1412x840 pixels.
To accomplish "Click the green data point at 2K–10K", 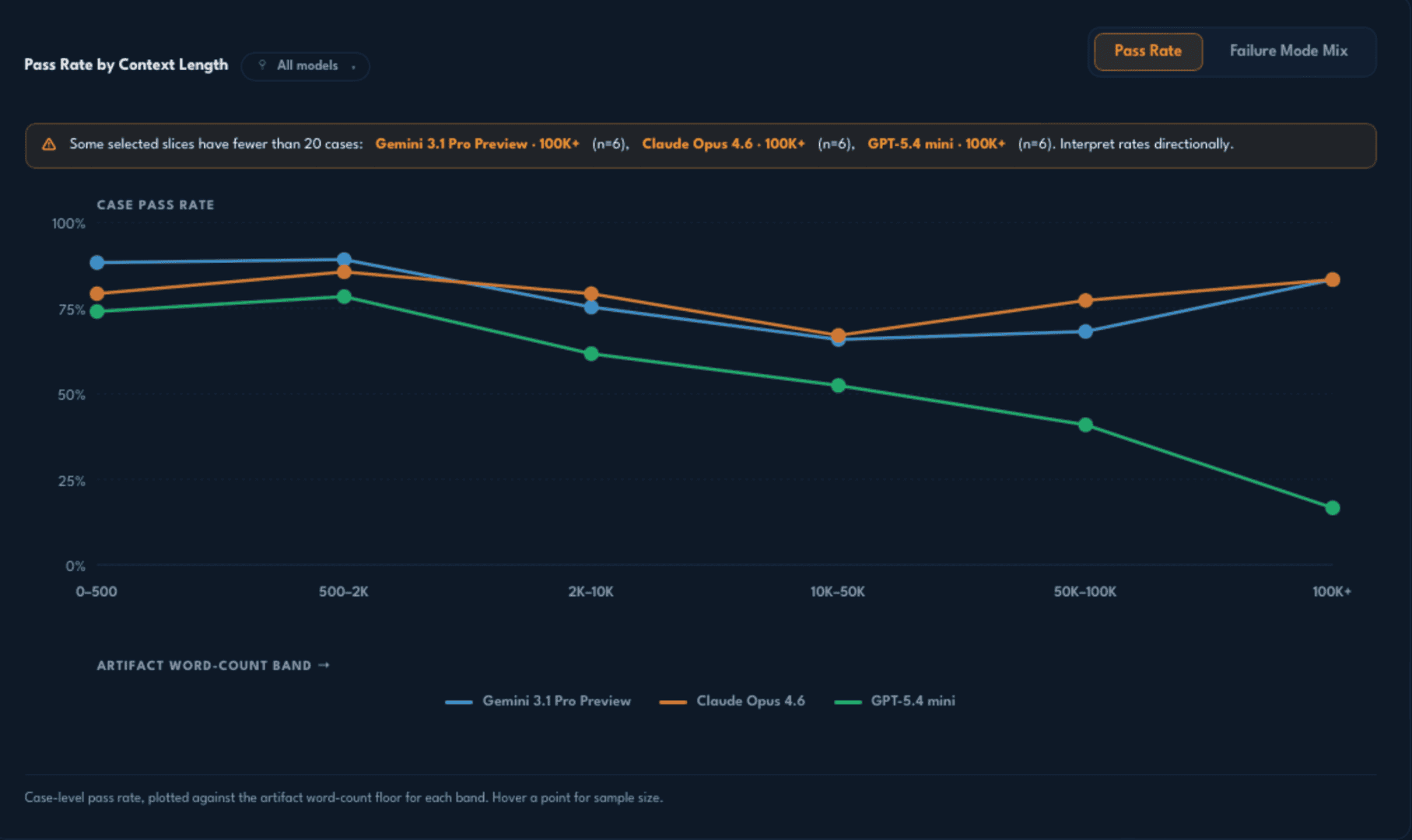I will [591, 354].
